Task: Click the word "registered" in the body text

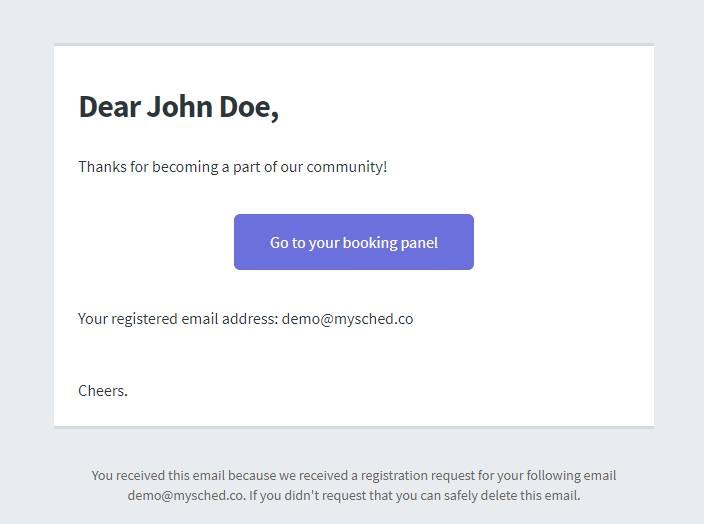Action: click(x=145, y=319)
